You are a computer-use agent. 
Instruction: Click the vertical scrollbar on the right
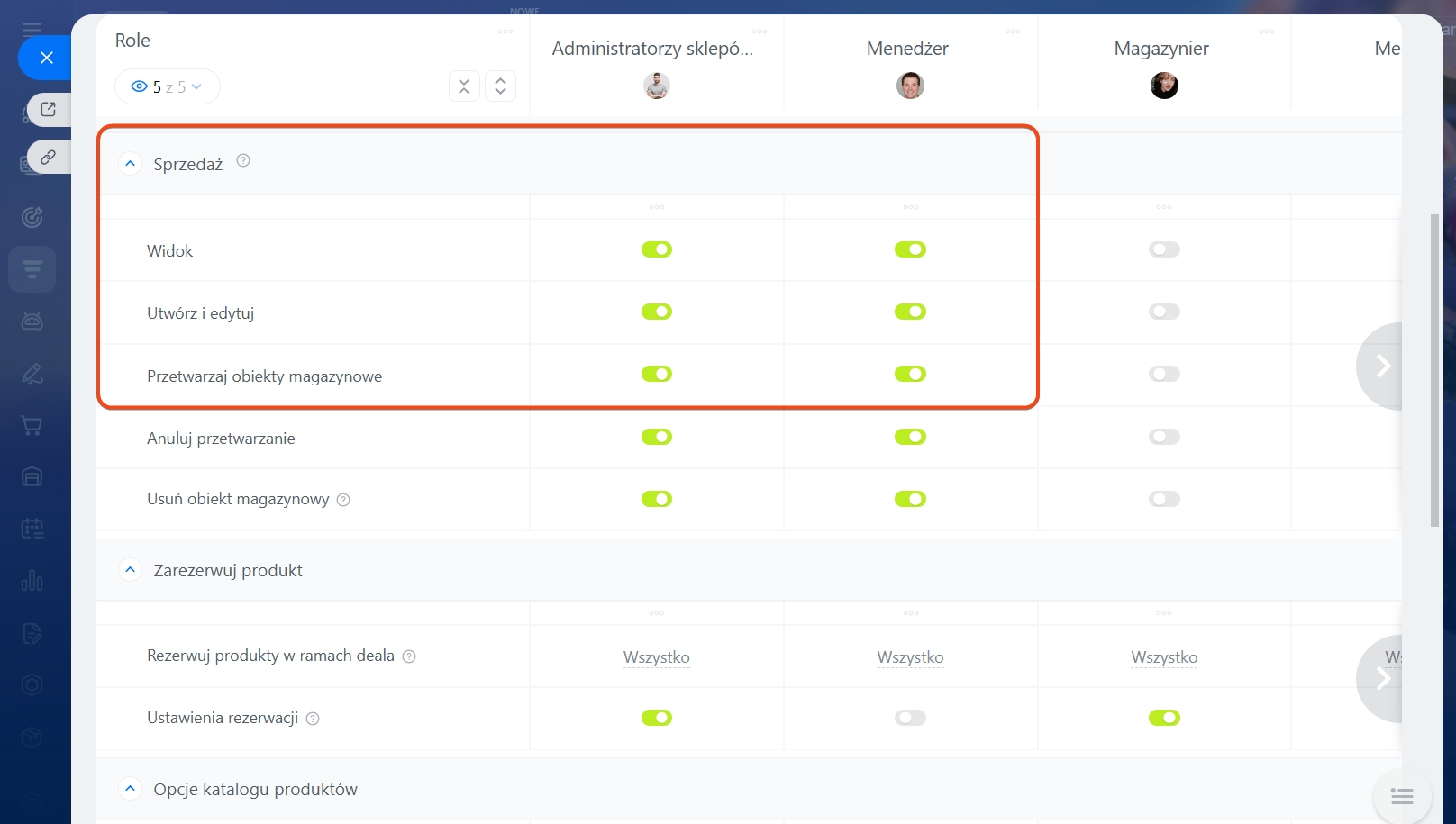tap(1434, 370)
